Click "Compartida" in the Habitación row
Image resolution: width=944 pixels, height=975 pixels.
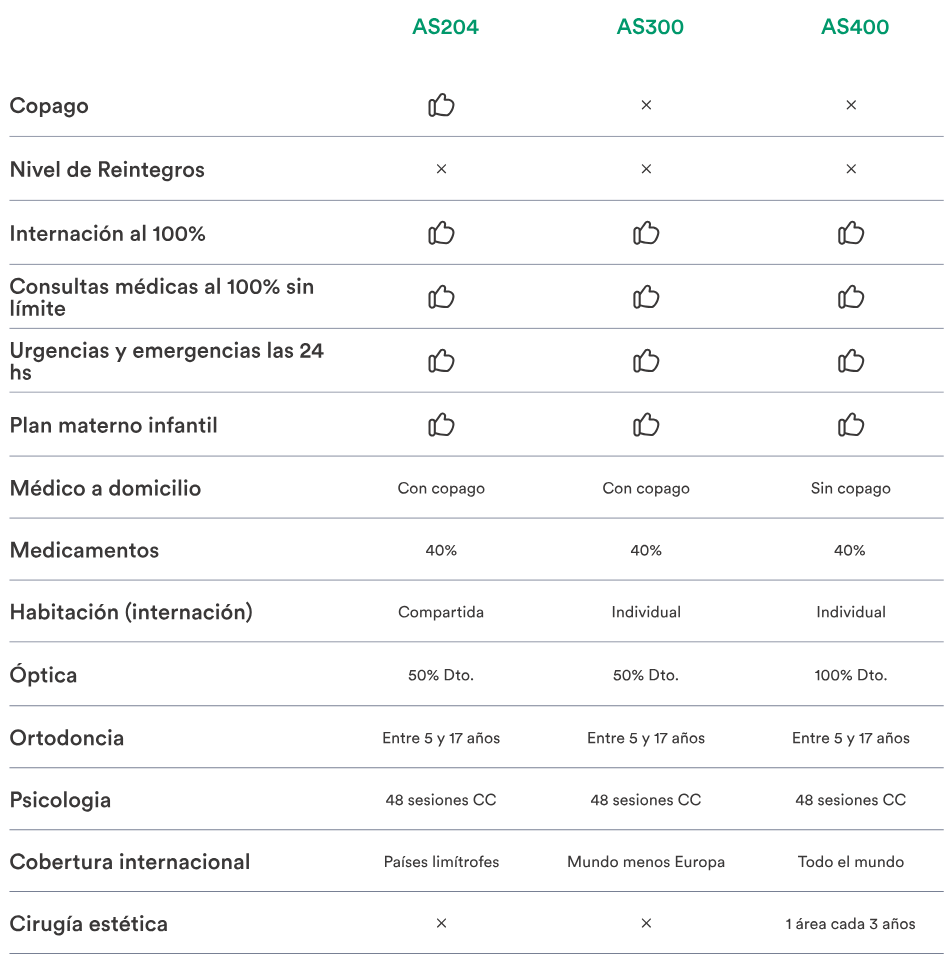pos(441,612)
